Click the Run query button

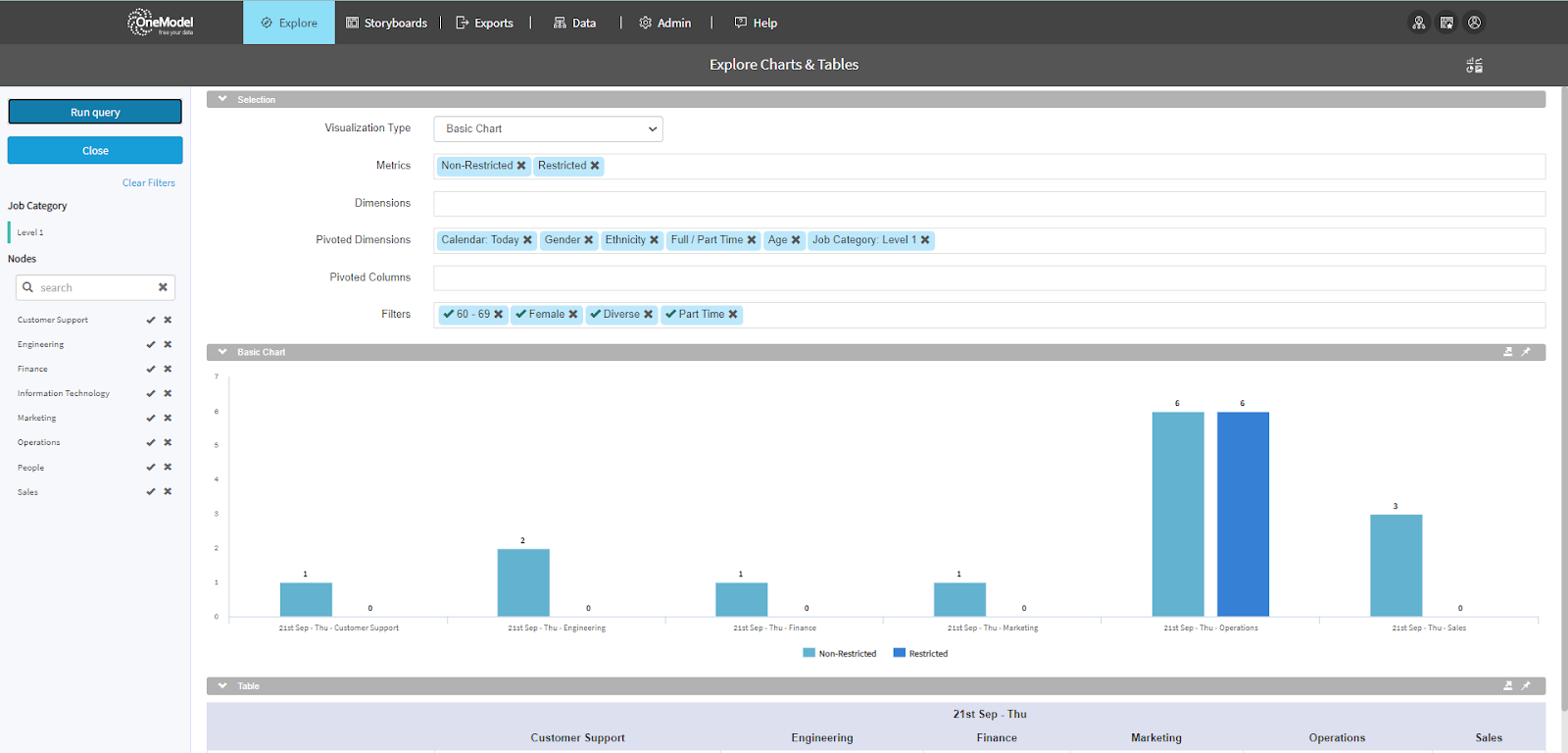[95, 112]
